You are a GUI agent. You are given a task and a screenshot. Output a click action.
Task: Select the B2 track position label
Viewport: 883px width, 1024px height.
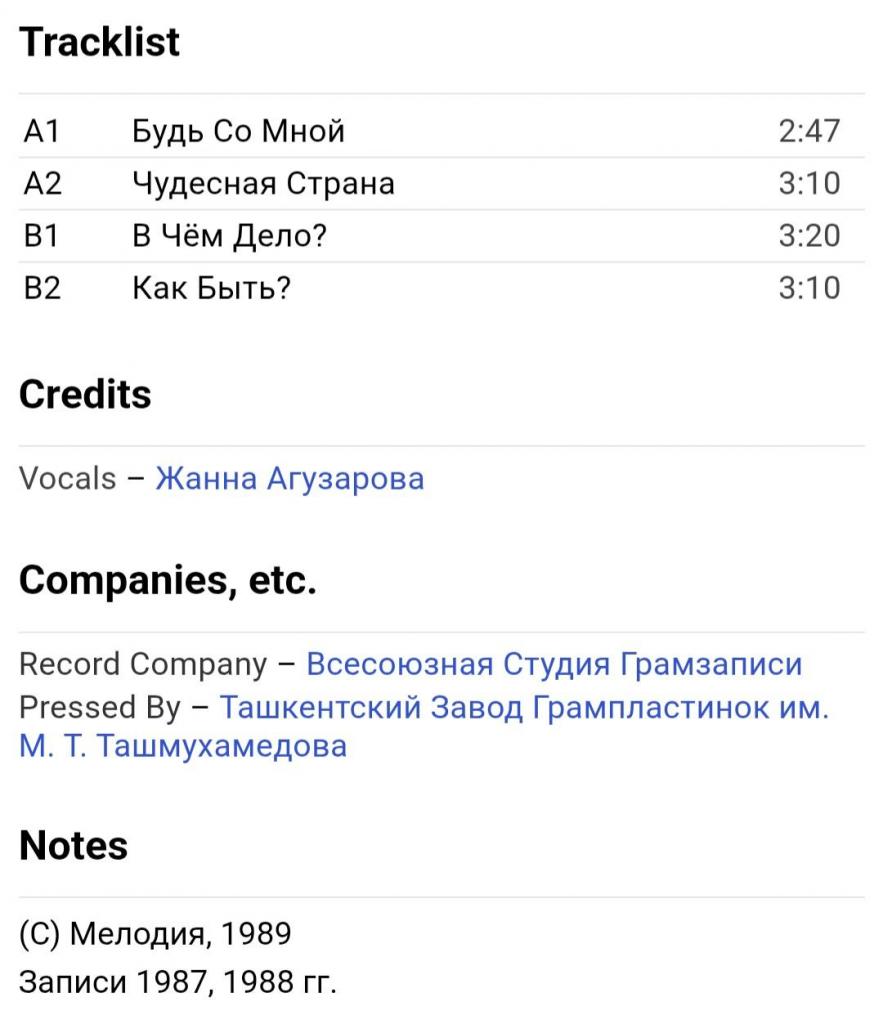click(x=43, y=289)
